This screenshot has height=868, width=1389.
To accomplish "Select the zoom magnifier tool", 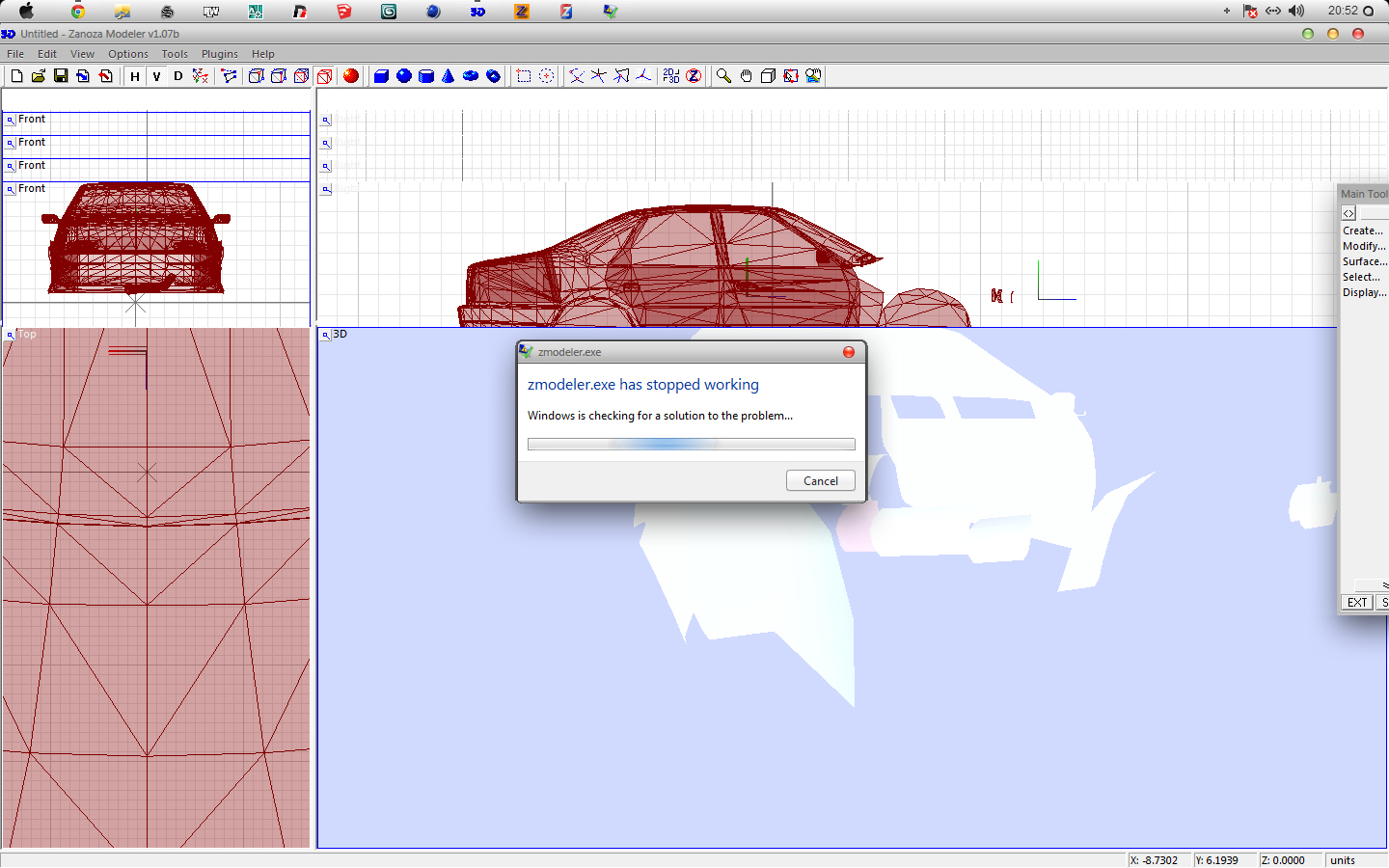I will point(723,76).
